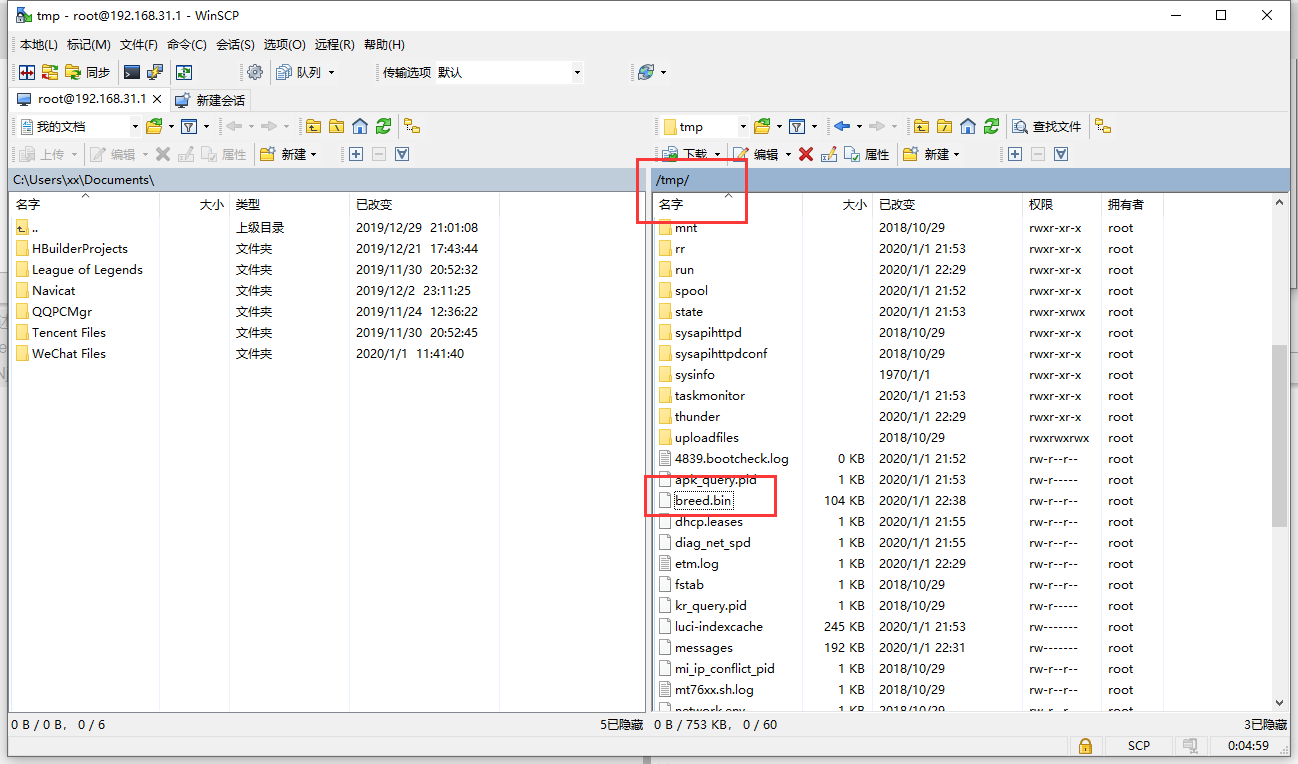
Task: Go to local home directory icon
Action: (360, 126)
